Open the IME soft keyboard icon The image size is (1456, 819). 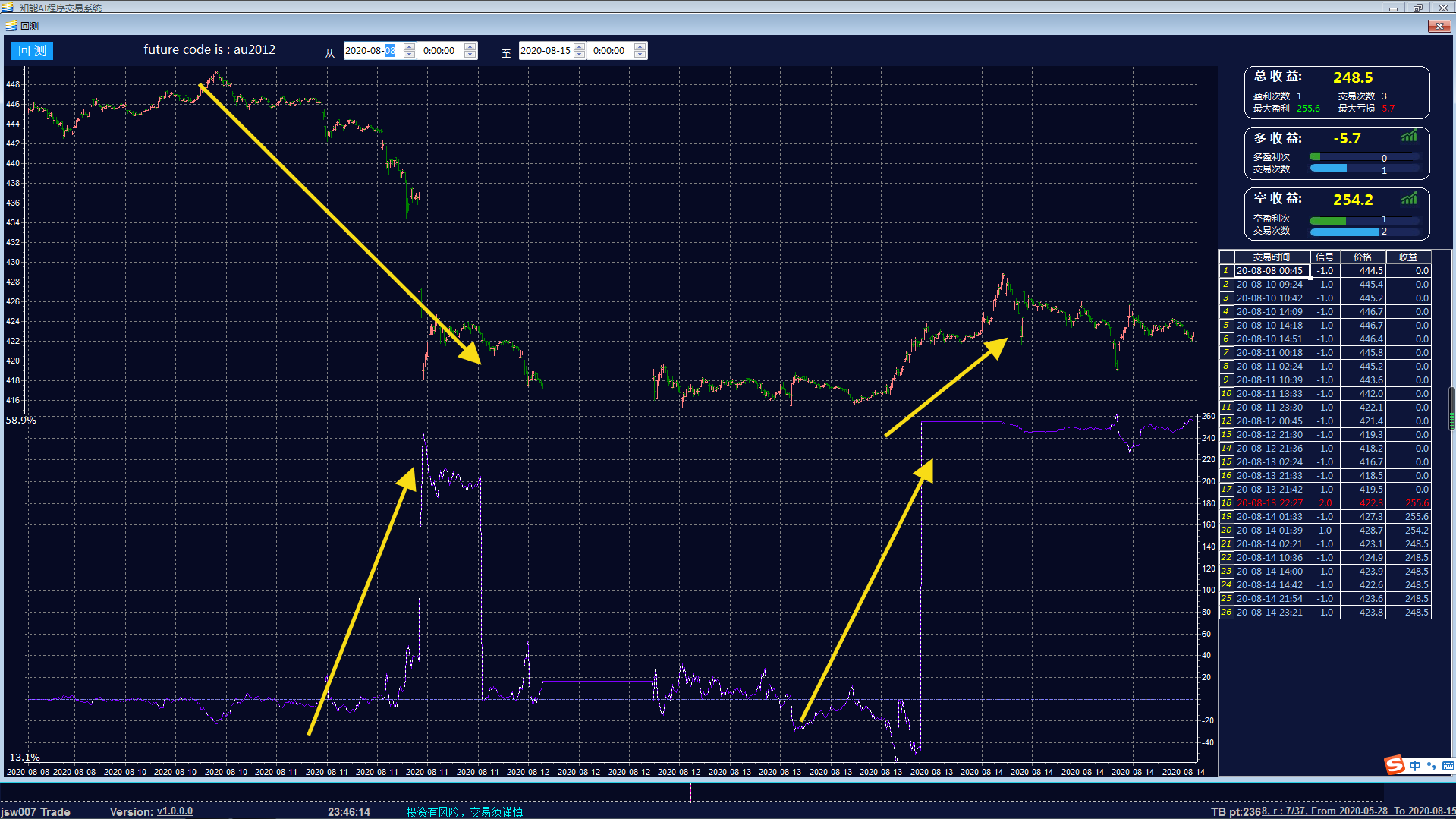(x=1448, y=766)
